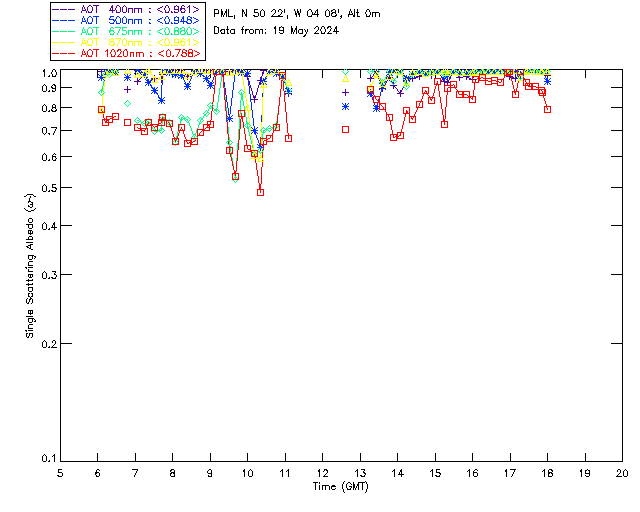Image resolution: width=640 pixels, height=512 pixels.
Task: Click the 17 hour x-axis tick label
Action: [510, 473]
